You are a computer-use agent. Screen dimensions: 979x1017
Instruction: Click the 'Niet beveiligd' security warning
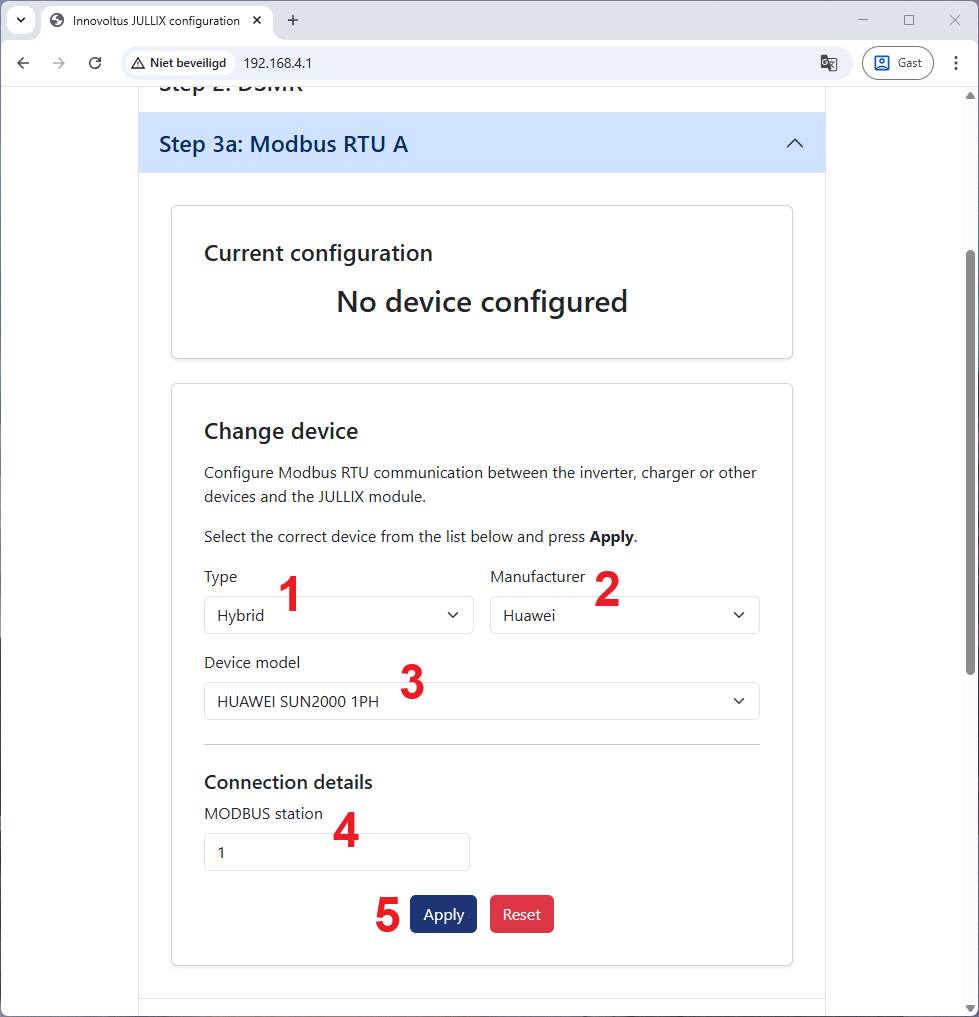tap(179, 63)
